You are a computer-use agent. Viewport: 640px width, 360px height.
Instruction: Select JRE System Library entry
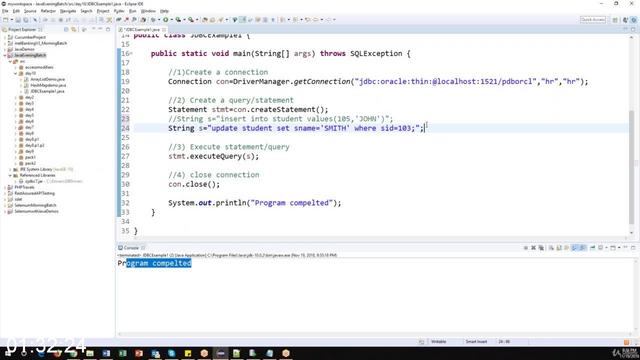[46, 169]
